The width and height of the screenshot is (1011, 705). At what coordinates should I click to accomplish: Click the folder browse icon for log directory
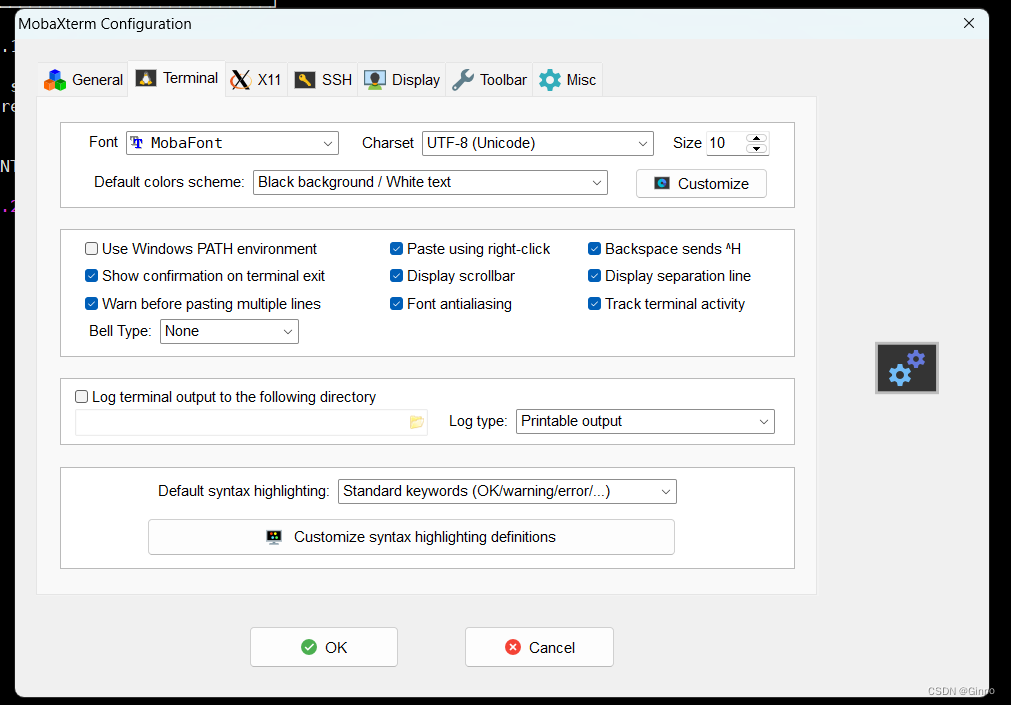tap(417, 422)
